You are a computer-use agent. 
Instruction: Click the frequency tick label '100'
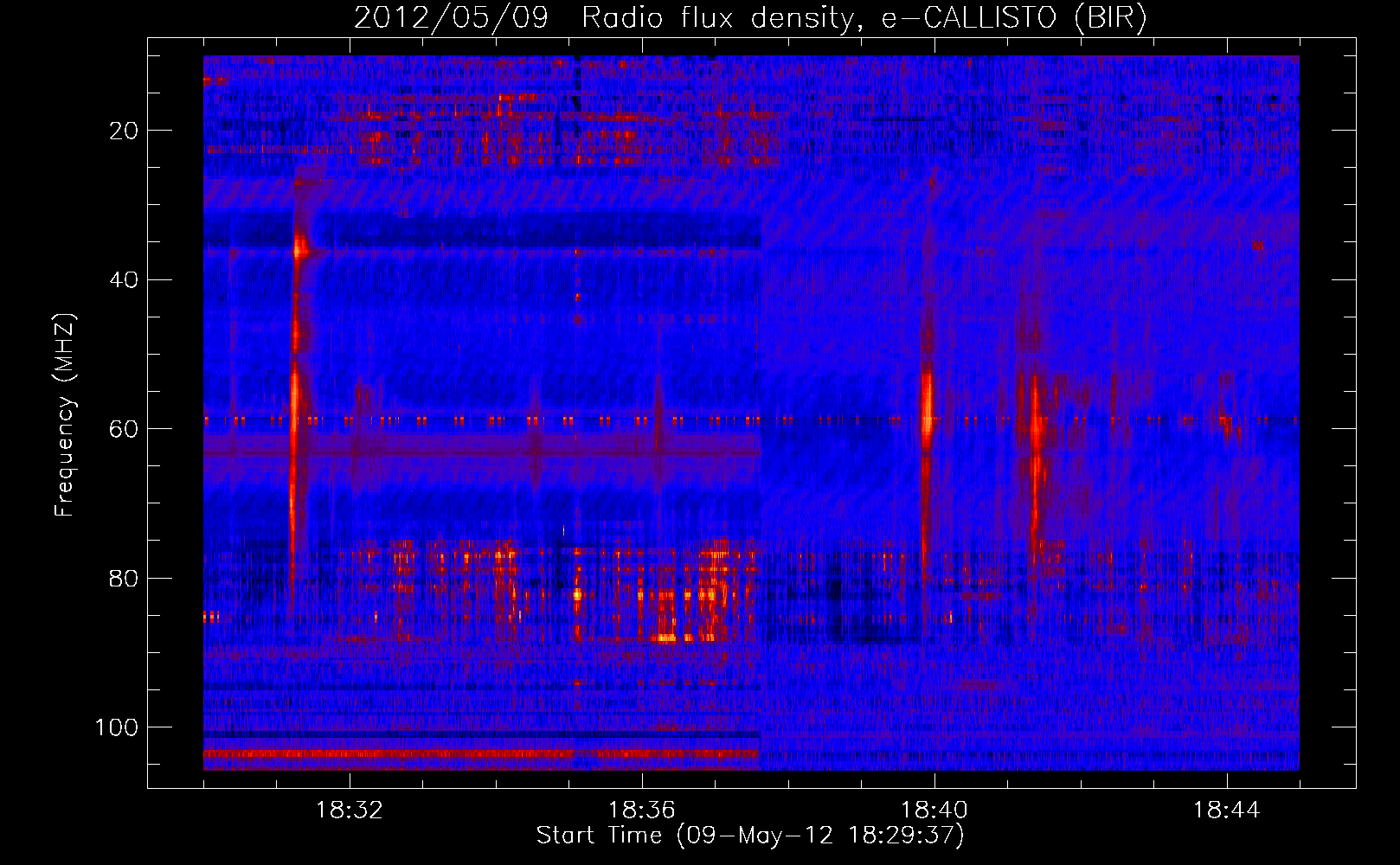[117, 727]
